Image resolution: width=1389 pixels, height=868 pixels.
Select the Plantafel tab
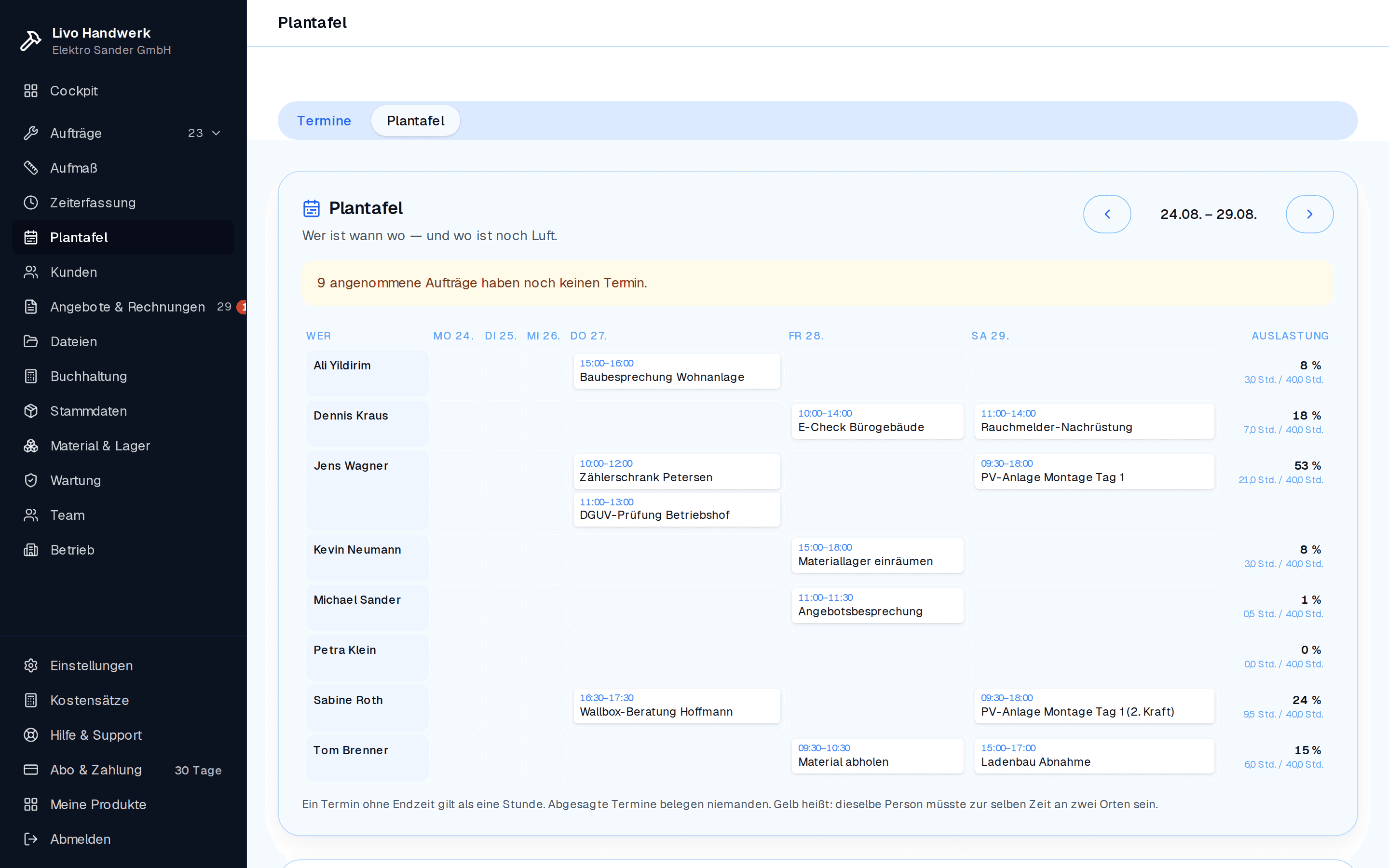[416, 121]
